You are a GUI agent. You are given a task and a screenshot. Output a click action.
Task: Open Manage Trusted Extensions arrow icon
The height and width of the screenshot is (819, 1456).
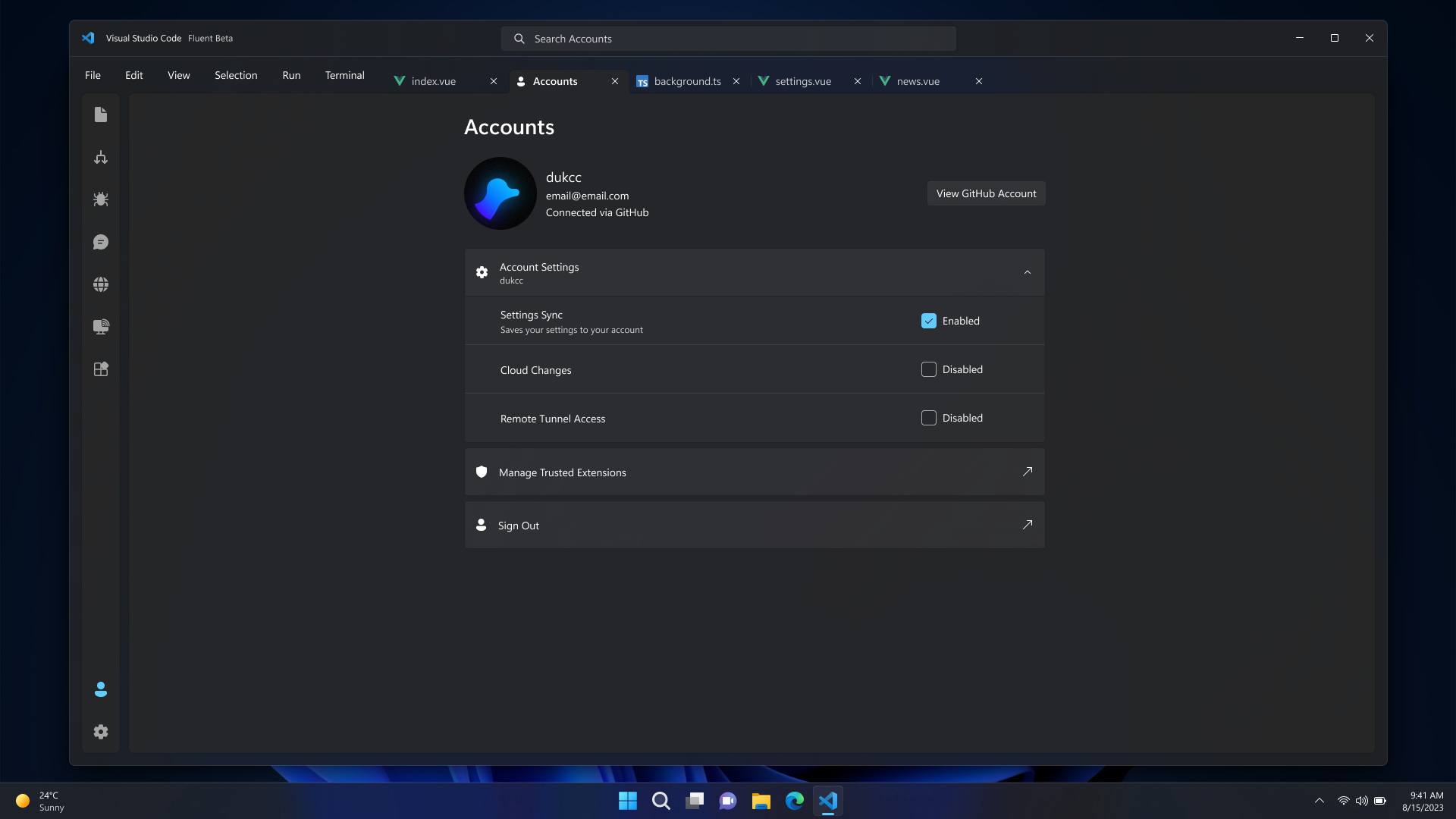click(1028, 472)
